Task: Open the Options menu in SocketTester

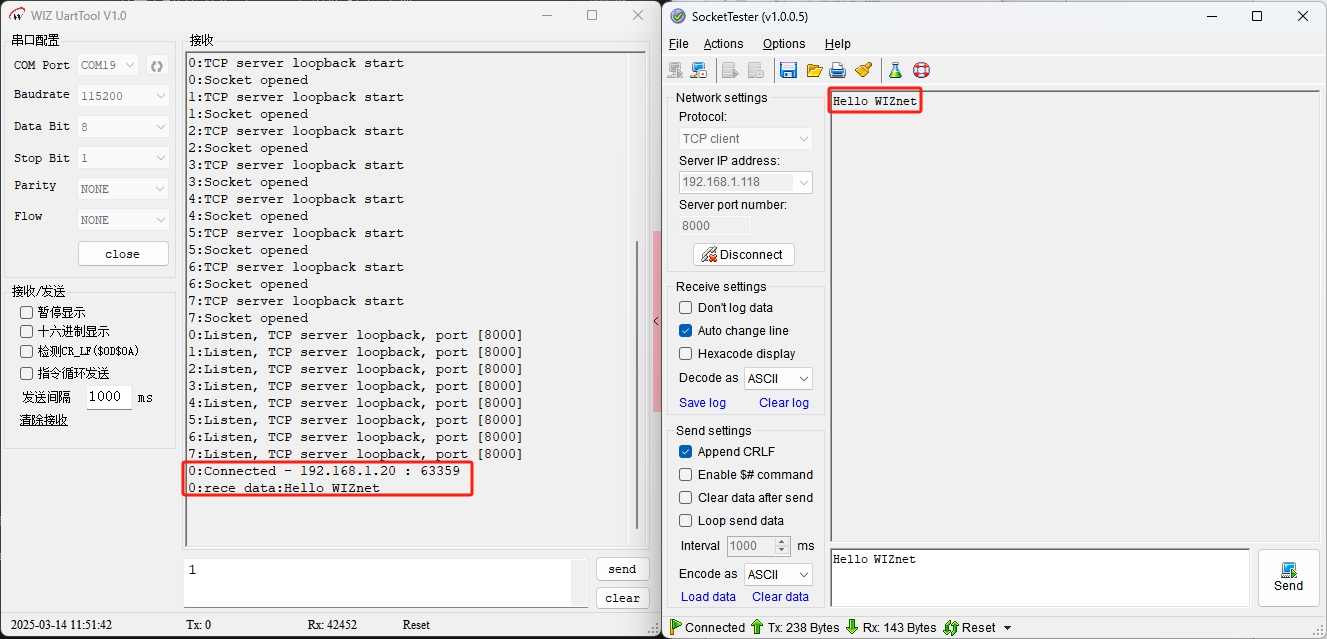Action: tap(783, 44)
